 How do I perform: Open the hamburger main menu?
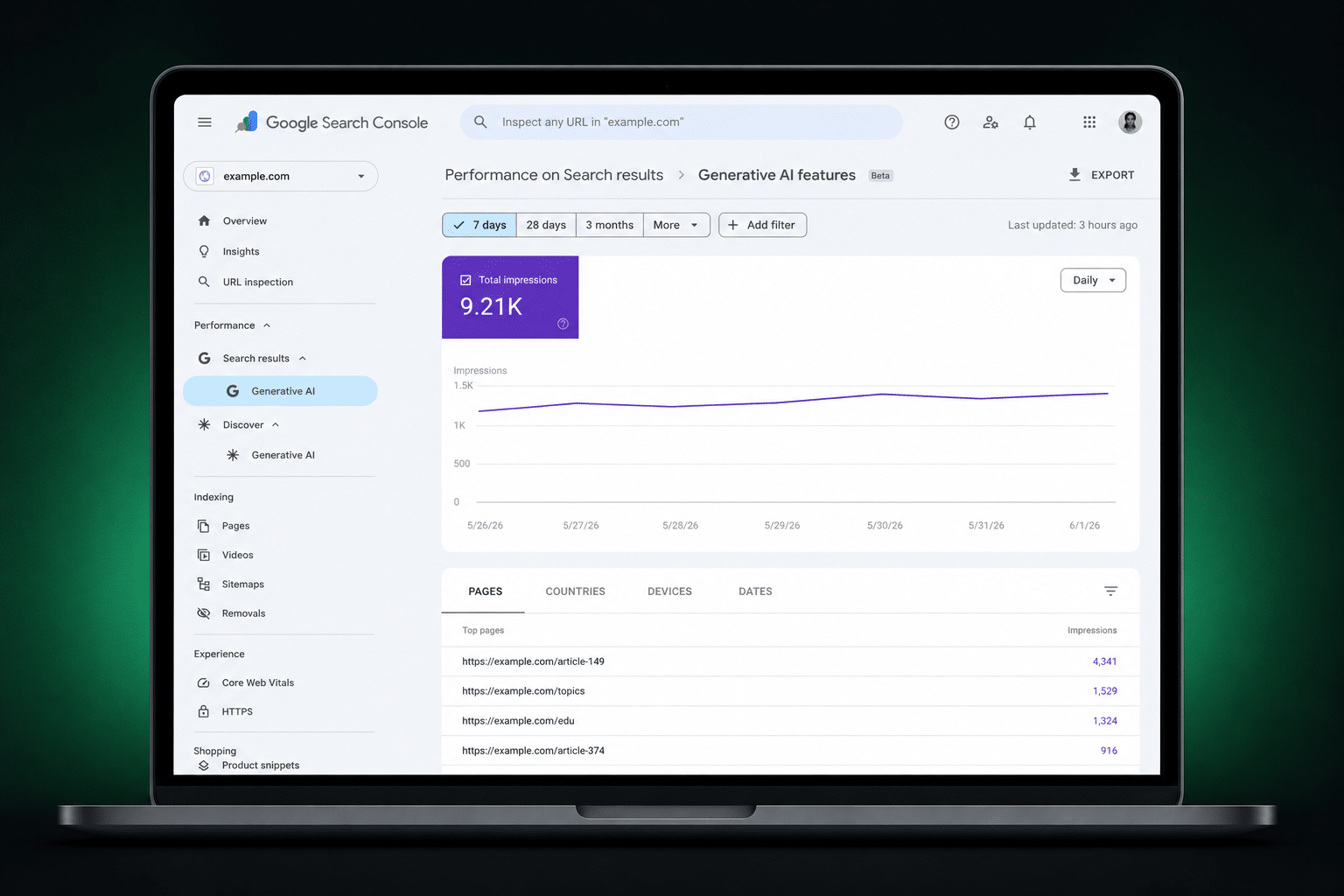205,122
